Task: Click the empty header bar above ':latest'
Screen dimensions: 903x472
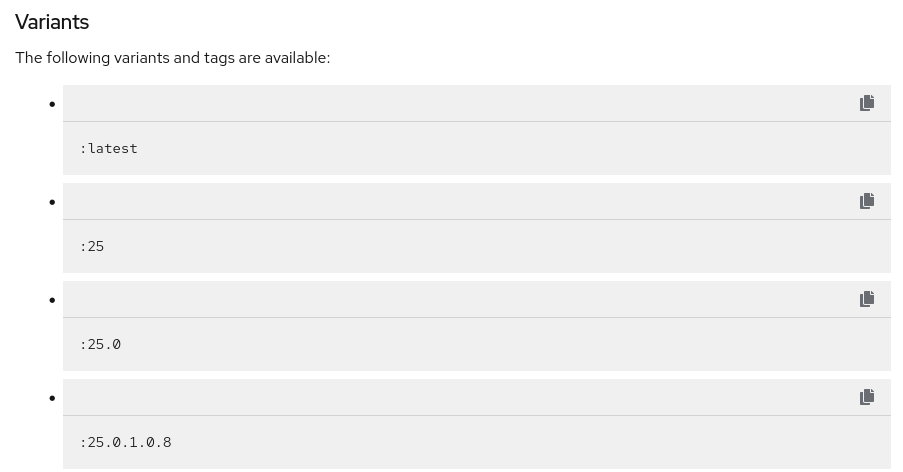Action: coord(450,103)
